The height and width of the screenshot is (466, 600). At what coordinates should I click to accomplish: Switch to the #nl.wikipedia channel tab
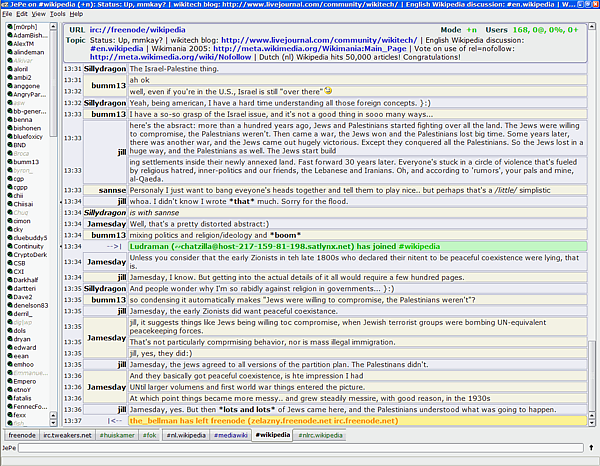coord(185,436)
